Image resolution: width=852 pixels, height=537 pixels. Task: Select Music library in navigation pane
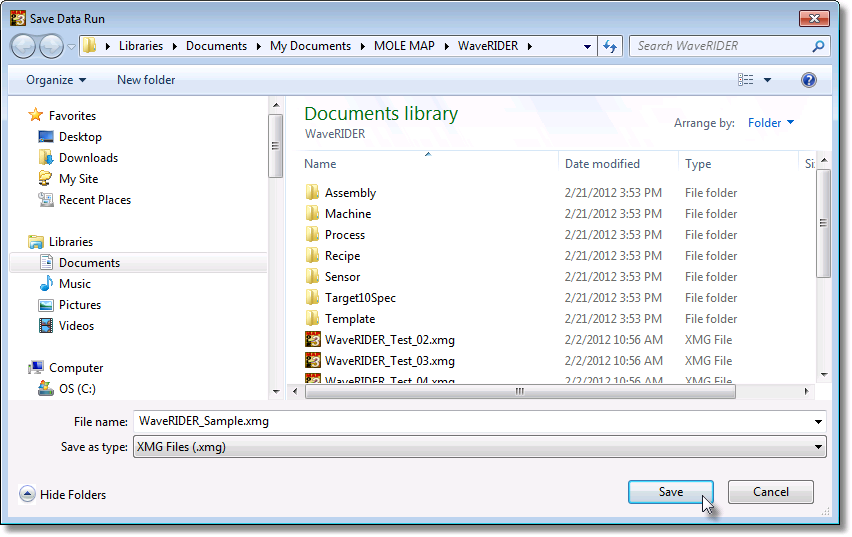(x=74, y=284)
